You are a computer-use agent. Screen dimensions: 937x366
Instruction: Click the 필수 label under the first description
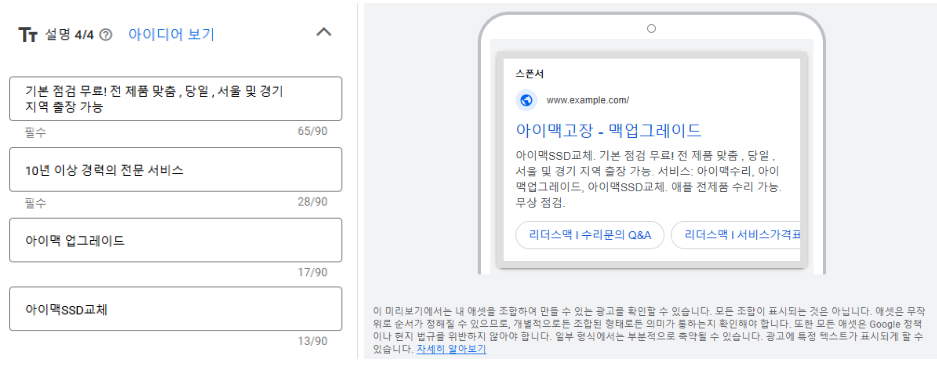36,132
